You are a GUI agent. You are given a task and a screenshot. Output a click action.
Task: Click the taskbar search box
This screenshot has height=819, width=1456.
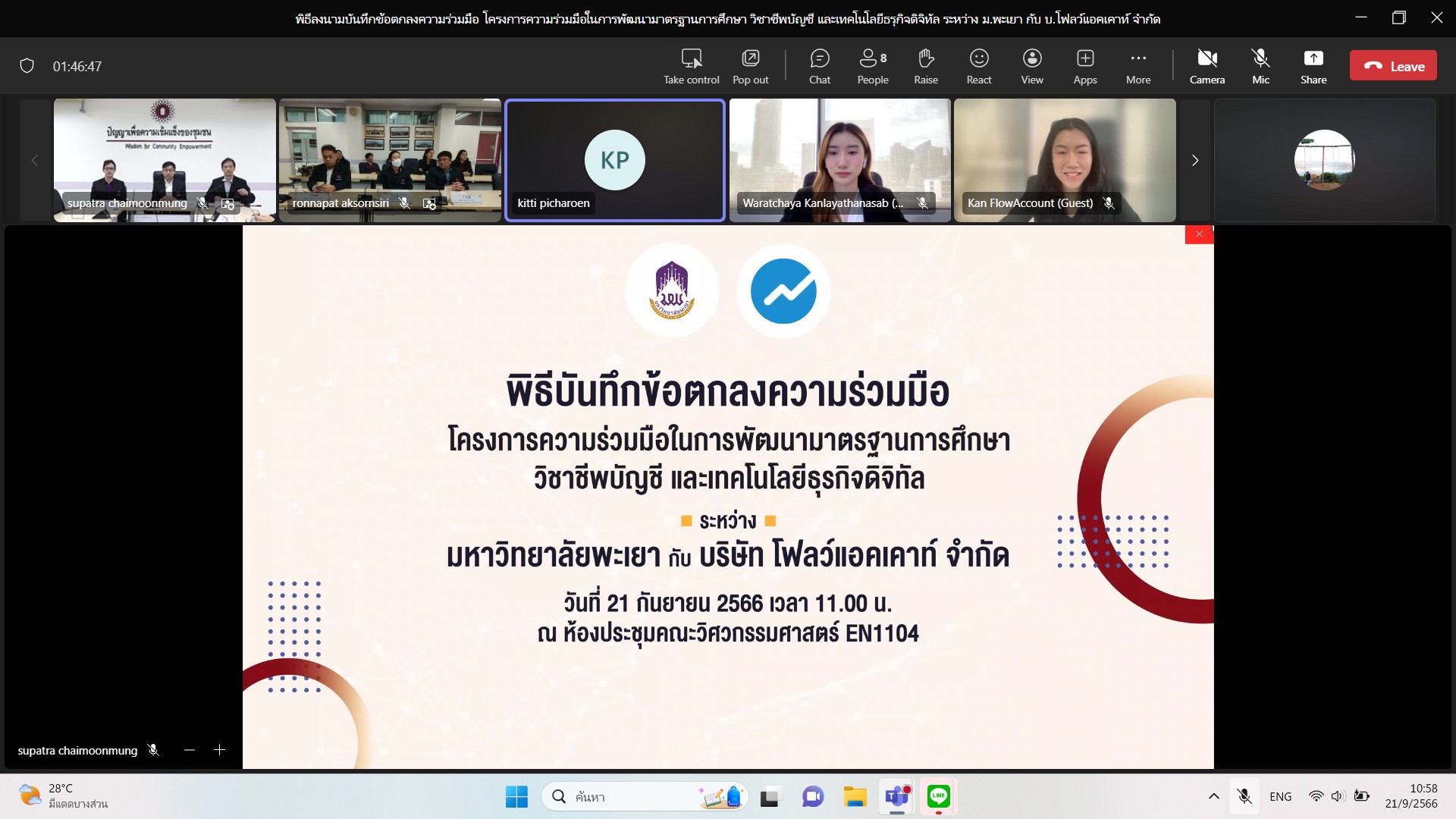(645, 796)
